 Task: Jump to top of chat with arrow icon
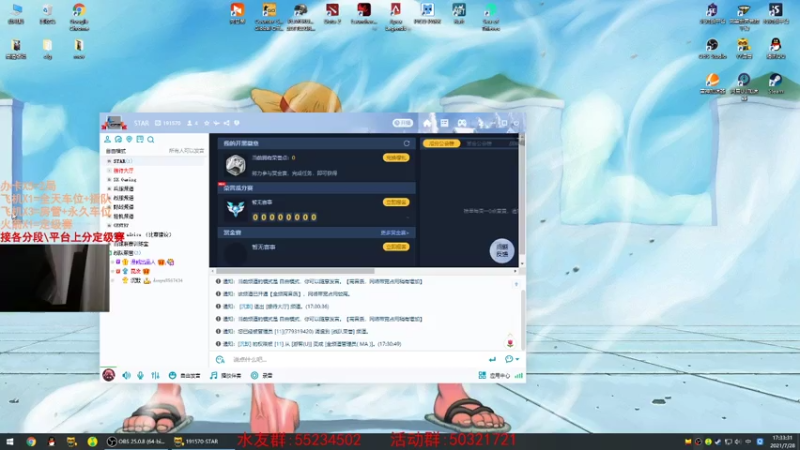click(x=516, y=284)
